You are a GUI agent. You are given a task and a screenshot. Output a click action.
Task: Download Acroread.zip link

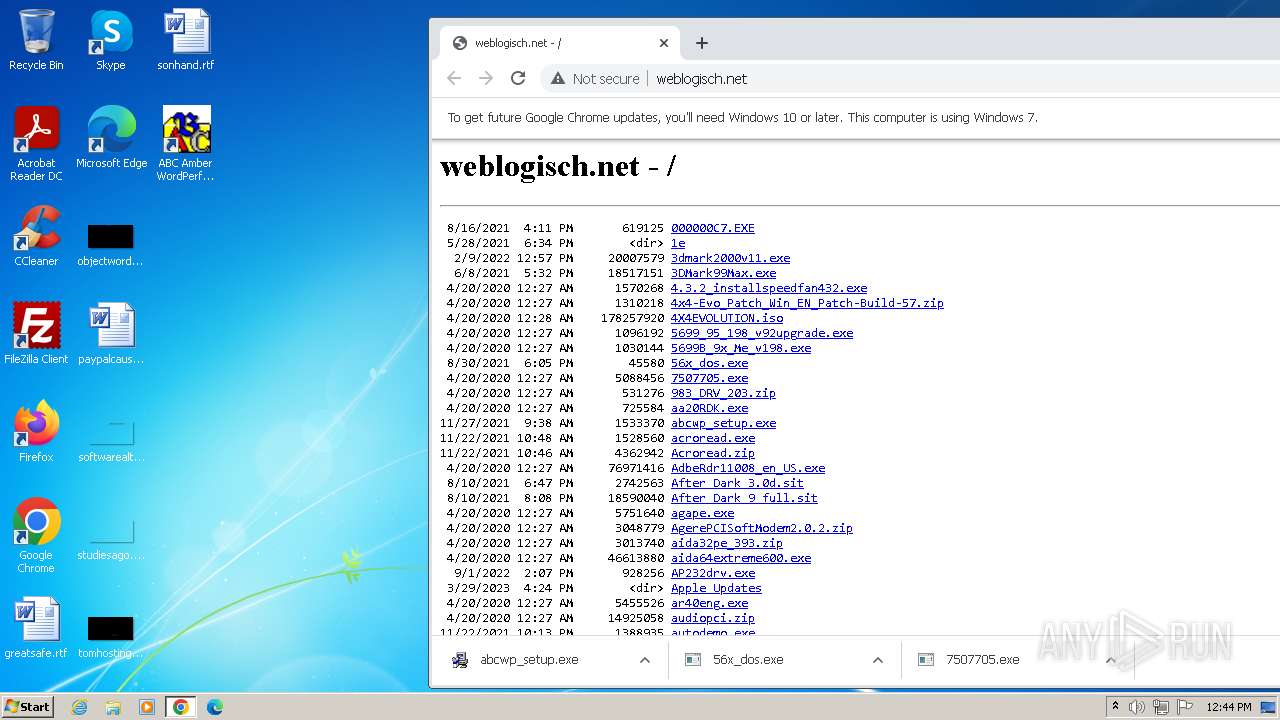coord(713,453)
